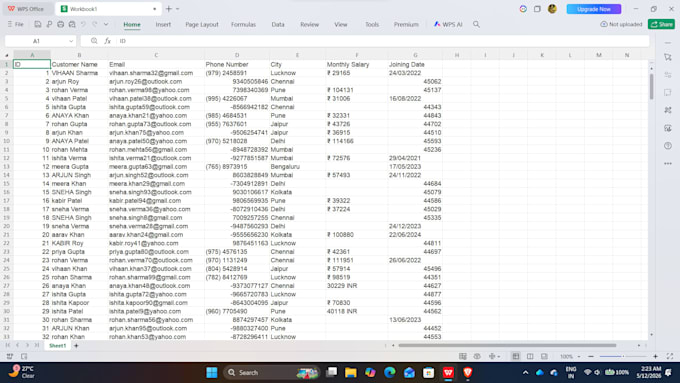Click the Insert Function fx icon
Viewport: 680px width, 383px height.
click(108, 41)
